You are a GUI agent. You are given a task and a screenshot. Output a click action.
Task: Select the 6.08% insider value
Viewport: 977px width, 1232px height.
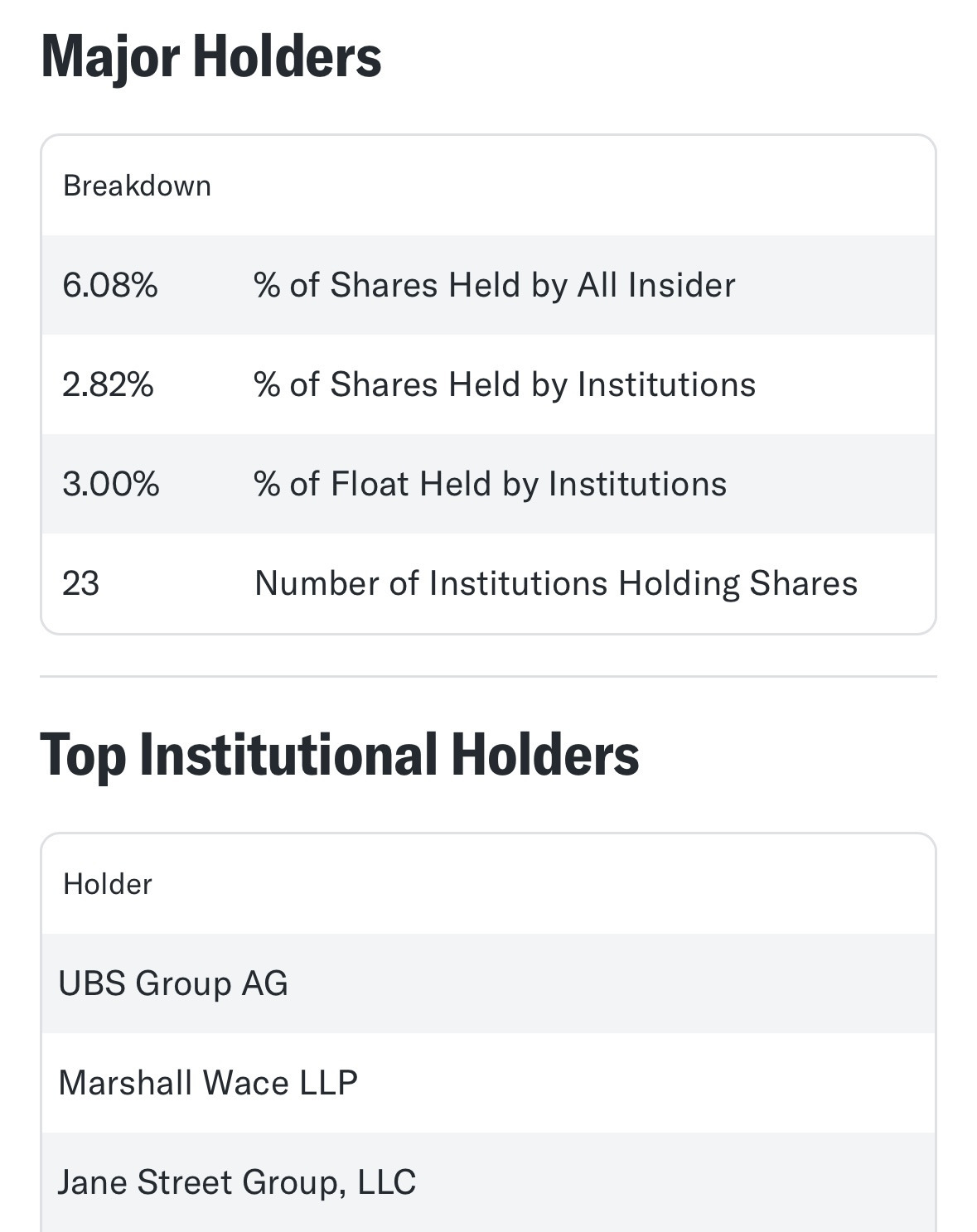110,285
